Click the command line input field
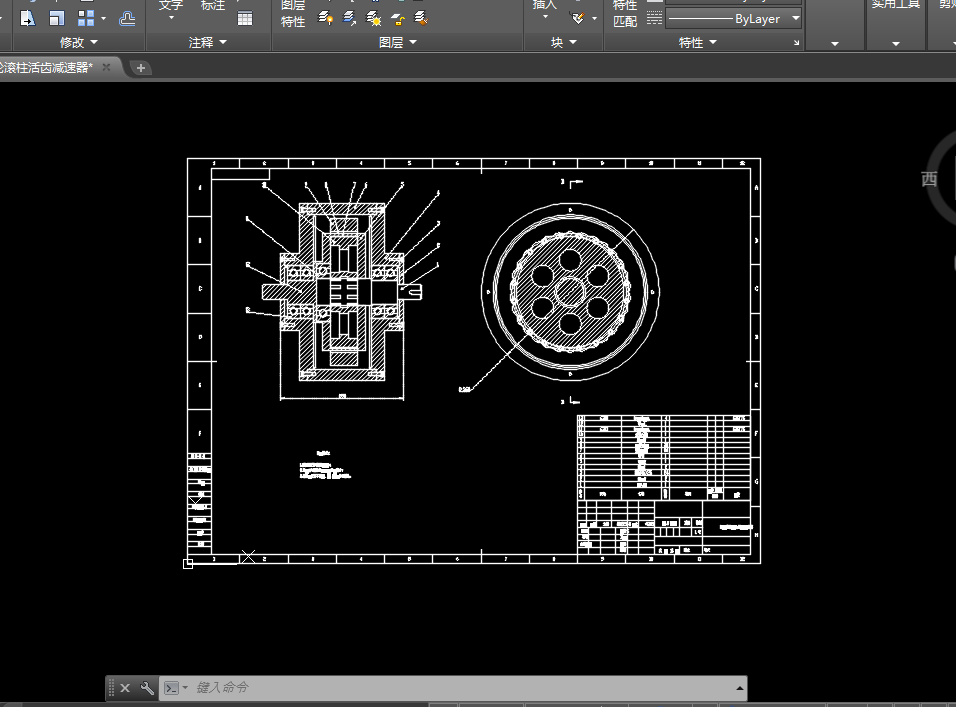The image size is (956, 707). click(463, 687)
